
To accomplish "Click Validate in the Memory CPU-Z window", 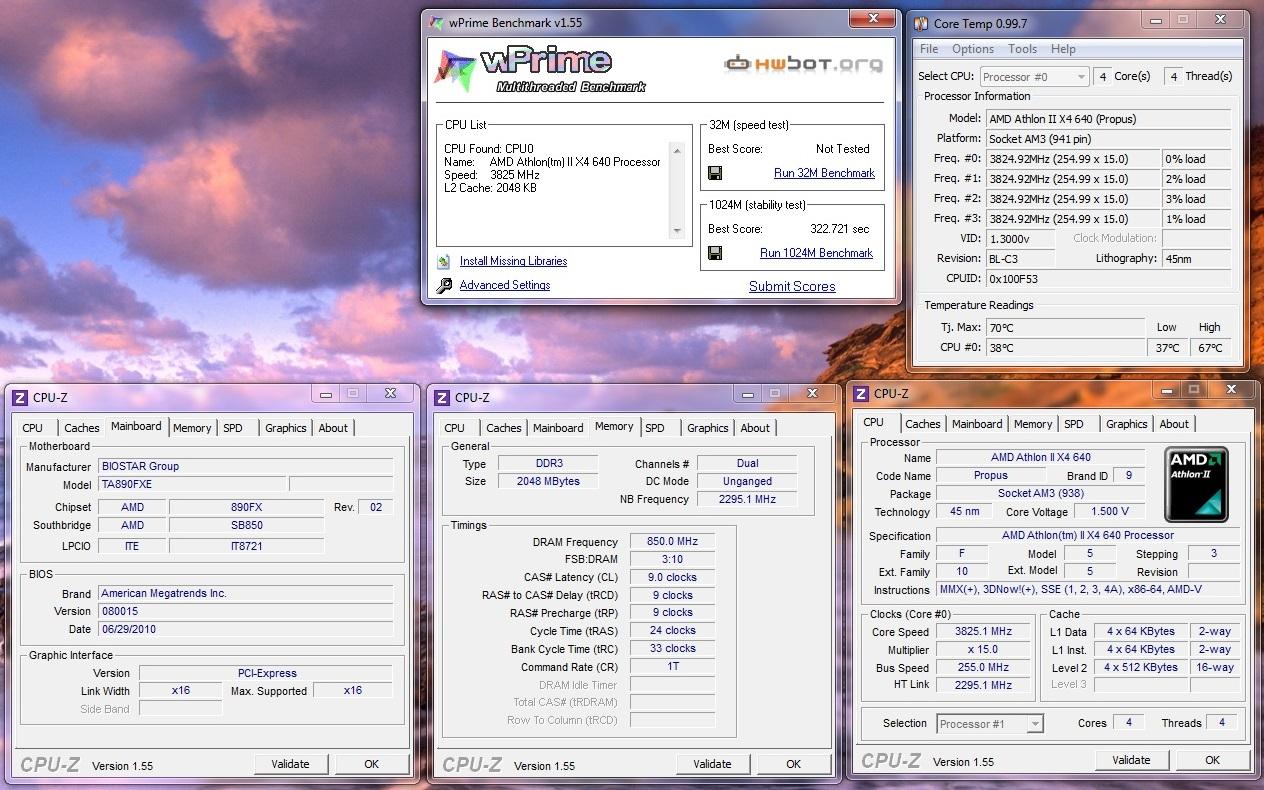I will point(712,764).
